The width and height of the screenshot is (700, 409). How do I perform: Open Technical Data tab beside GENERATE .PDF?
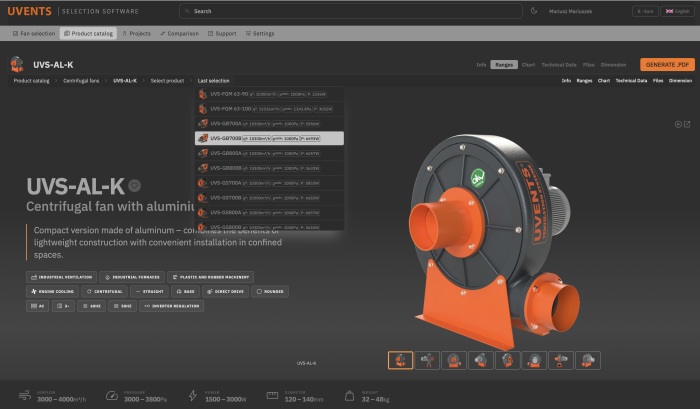click(x=559, y=65)
